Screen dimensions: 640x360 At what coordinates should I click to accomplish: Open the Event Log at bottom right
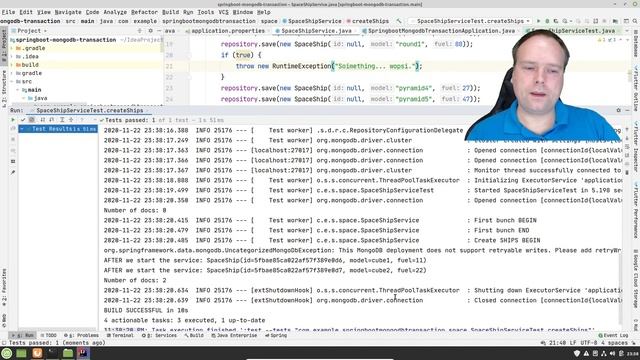pos(613,336)
